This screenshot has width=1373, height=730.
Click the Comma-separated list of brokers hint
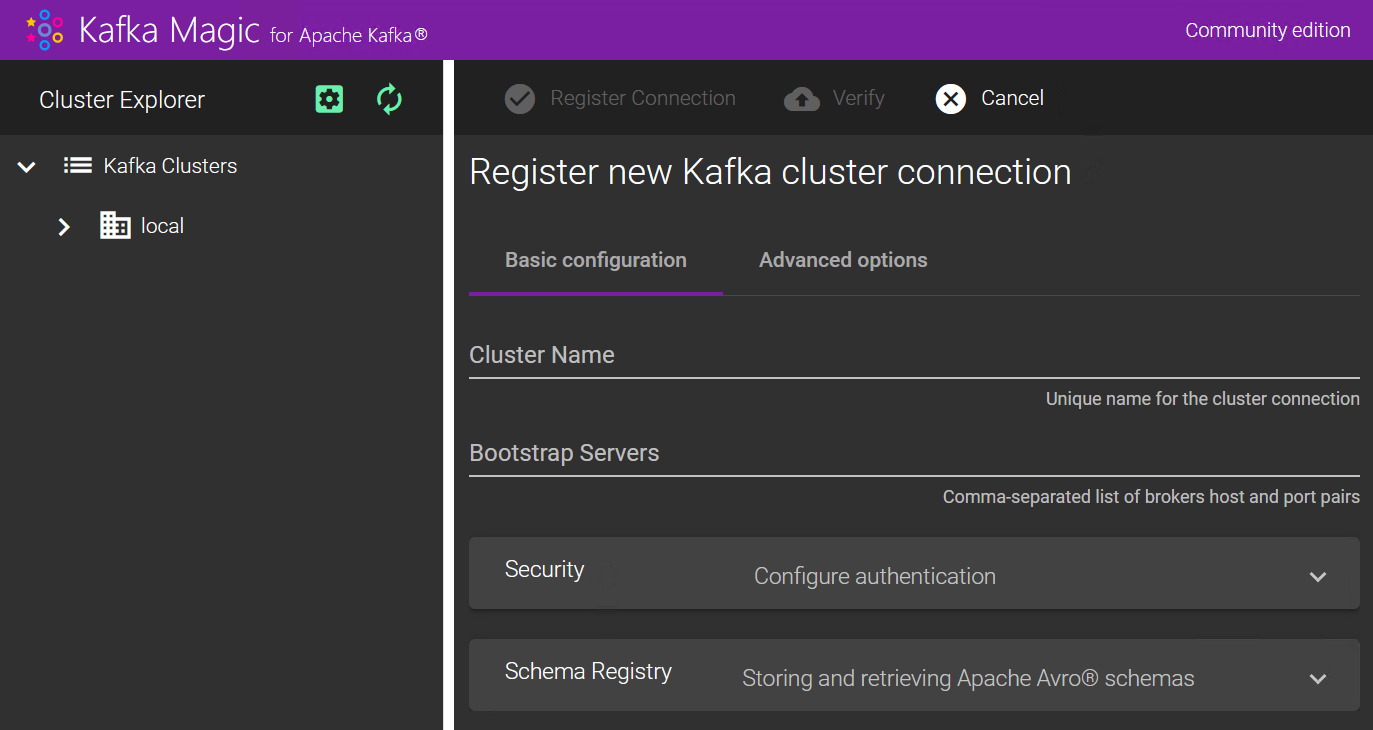pyautogui.click(x=1151, y=497)
